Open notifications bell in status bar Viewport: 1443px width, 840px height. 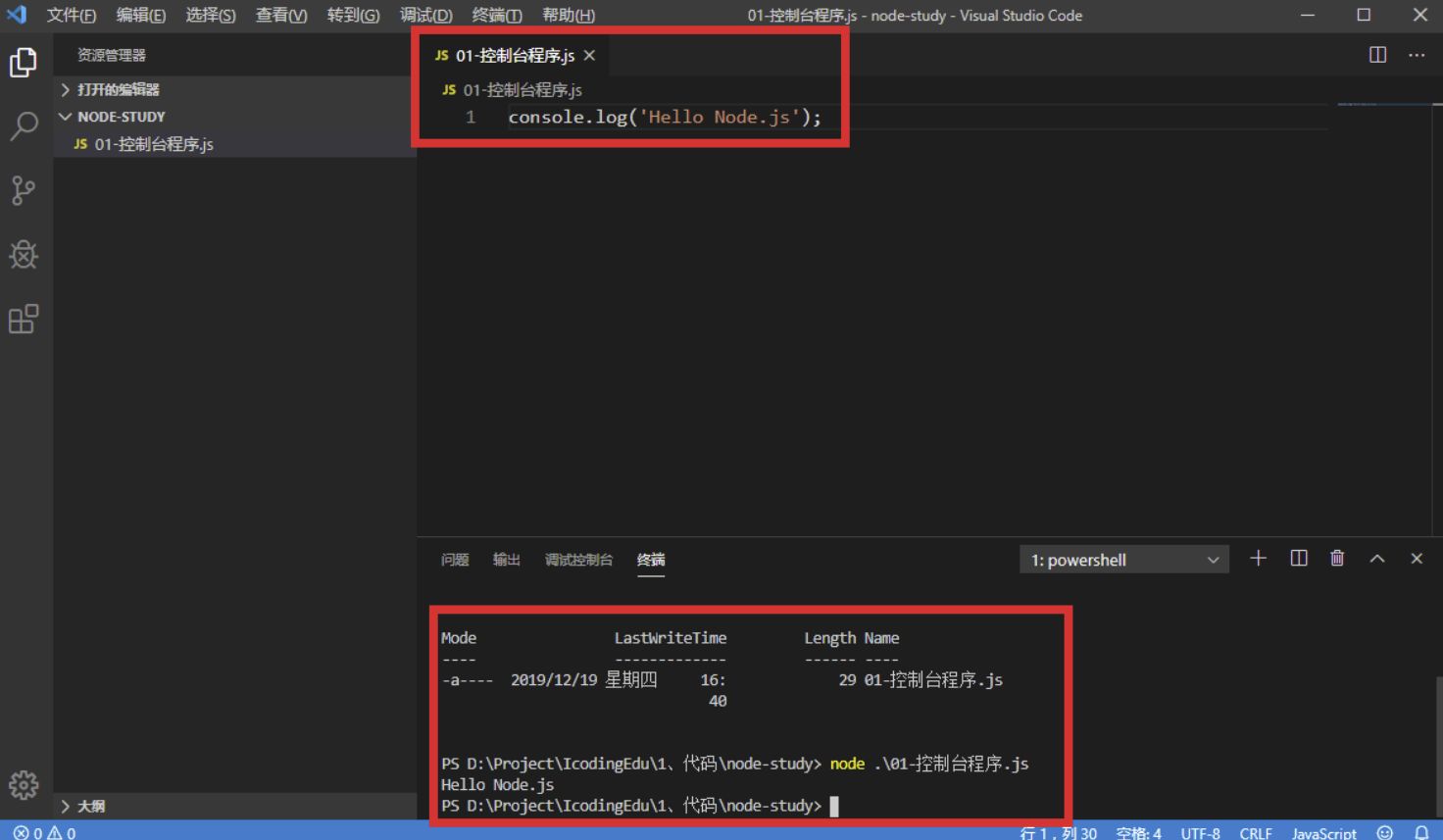pyautogui.click(x=1421, y=832)
